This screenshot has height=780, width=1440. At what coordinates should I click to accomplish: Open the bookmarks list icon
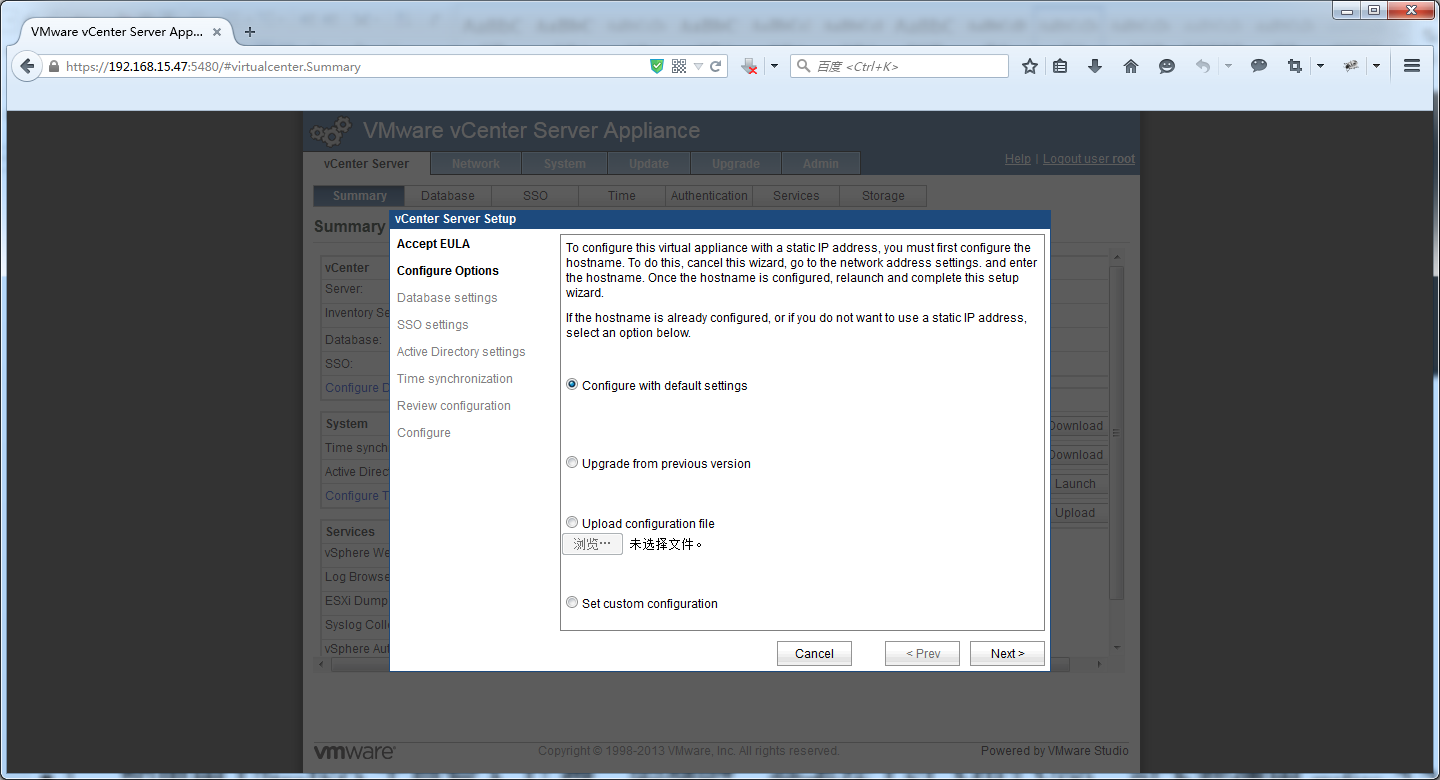(1061, 66)
